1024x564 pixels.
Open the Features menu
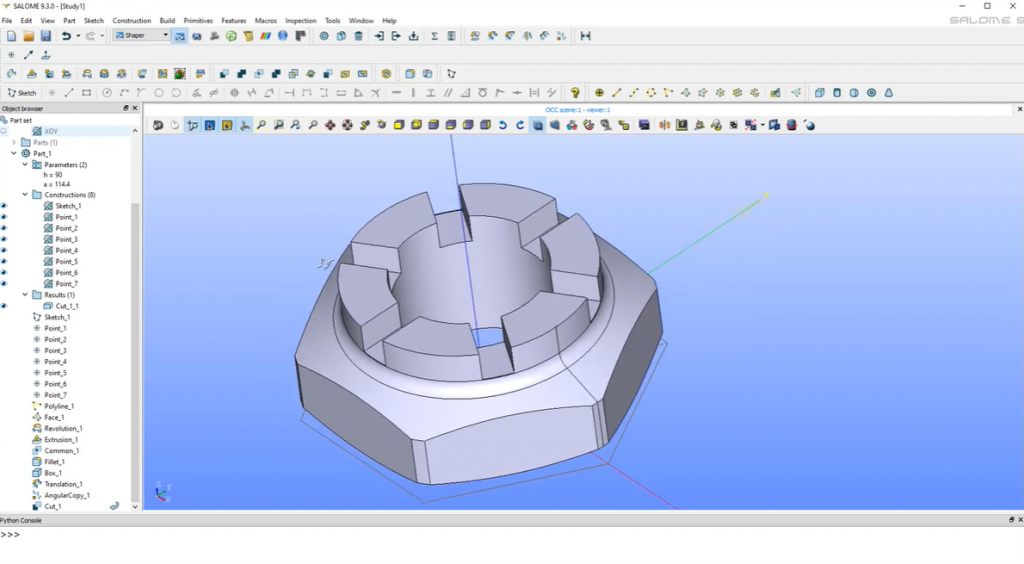pos(233,20)
